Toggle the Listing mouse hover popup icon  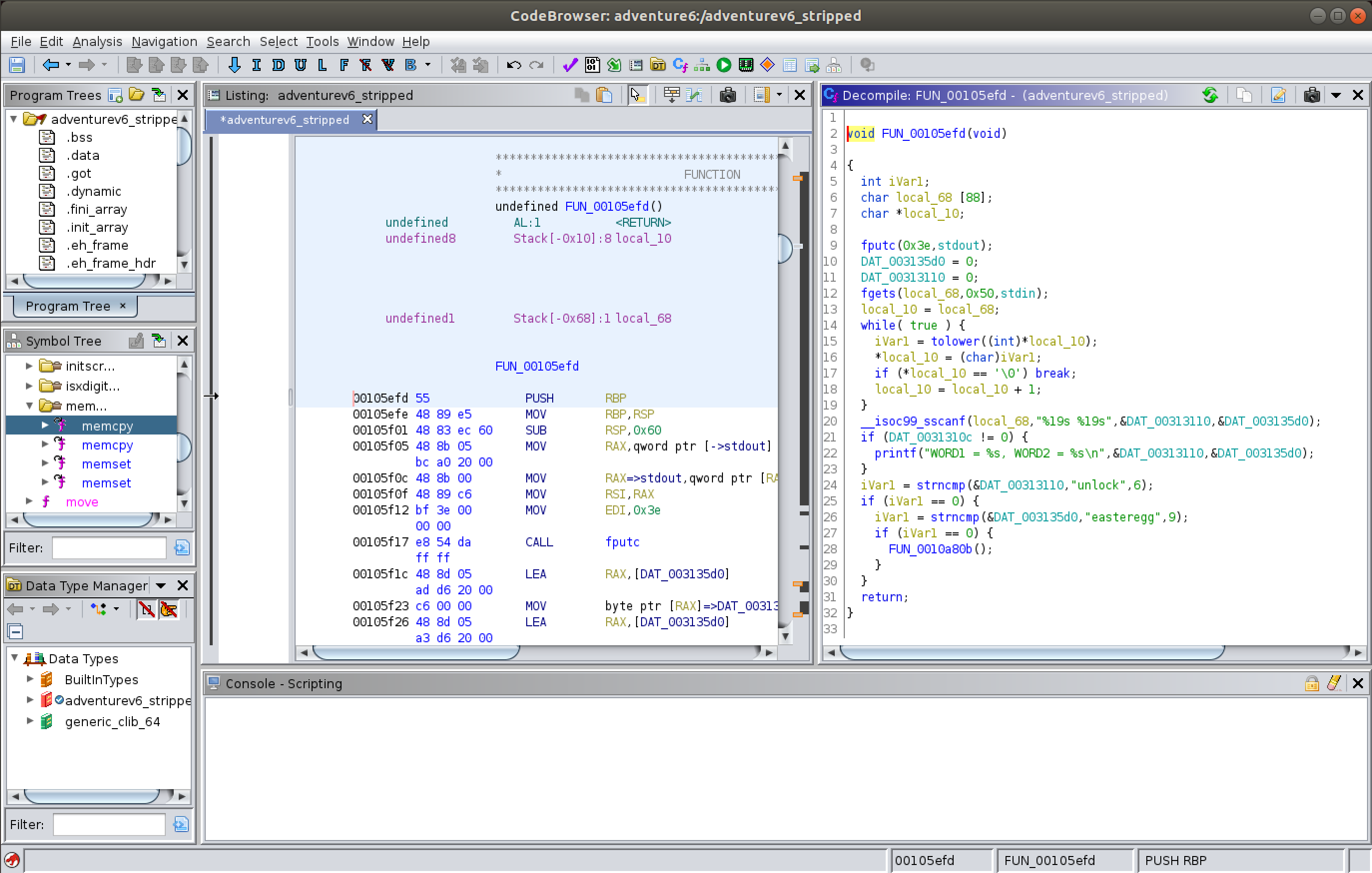pos(637,95)
